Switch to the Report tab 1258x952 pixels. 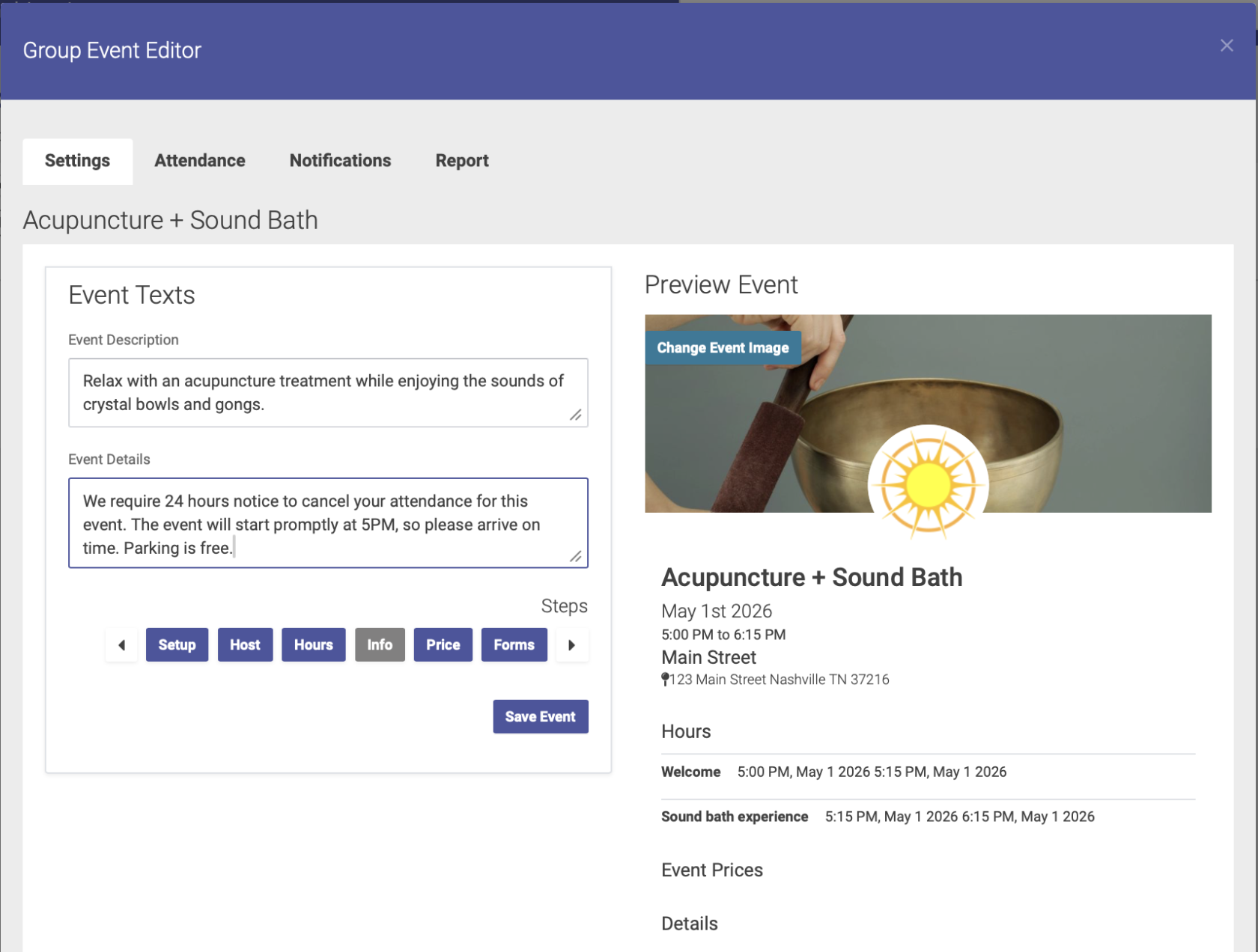pos(462,161)
